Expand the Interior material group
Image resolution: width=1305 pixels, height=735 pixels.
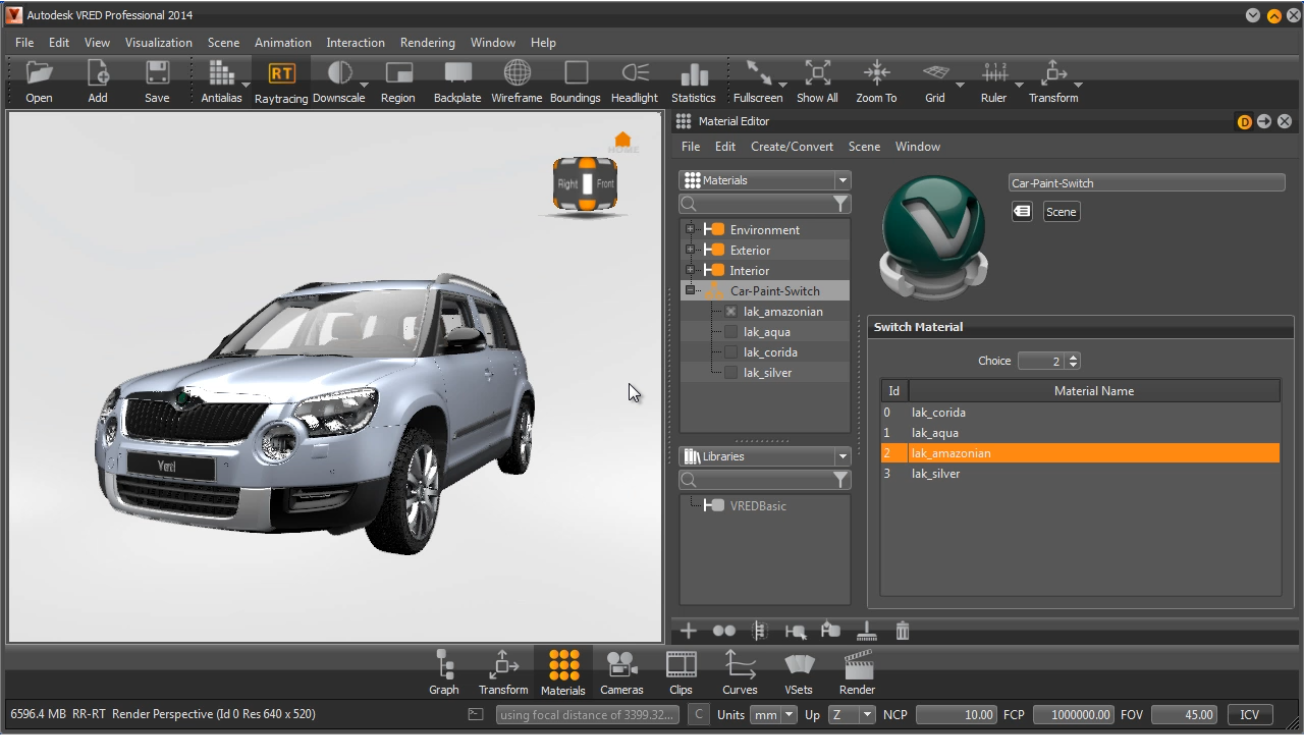[x=689, y=271]
